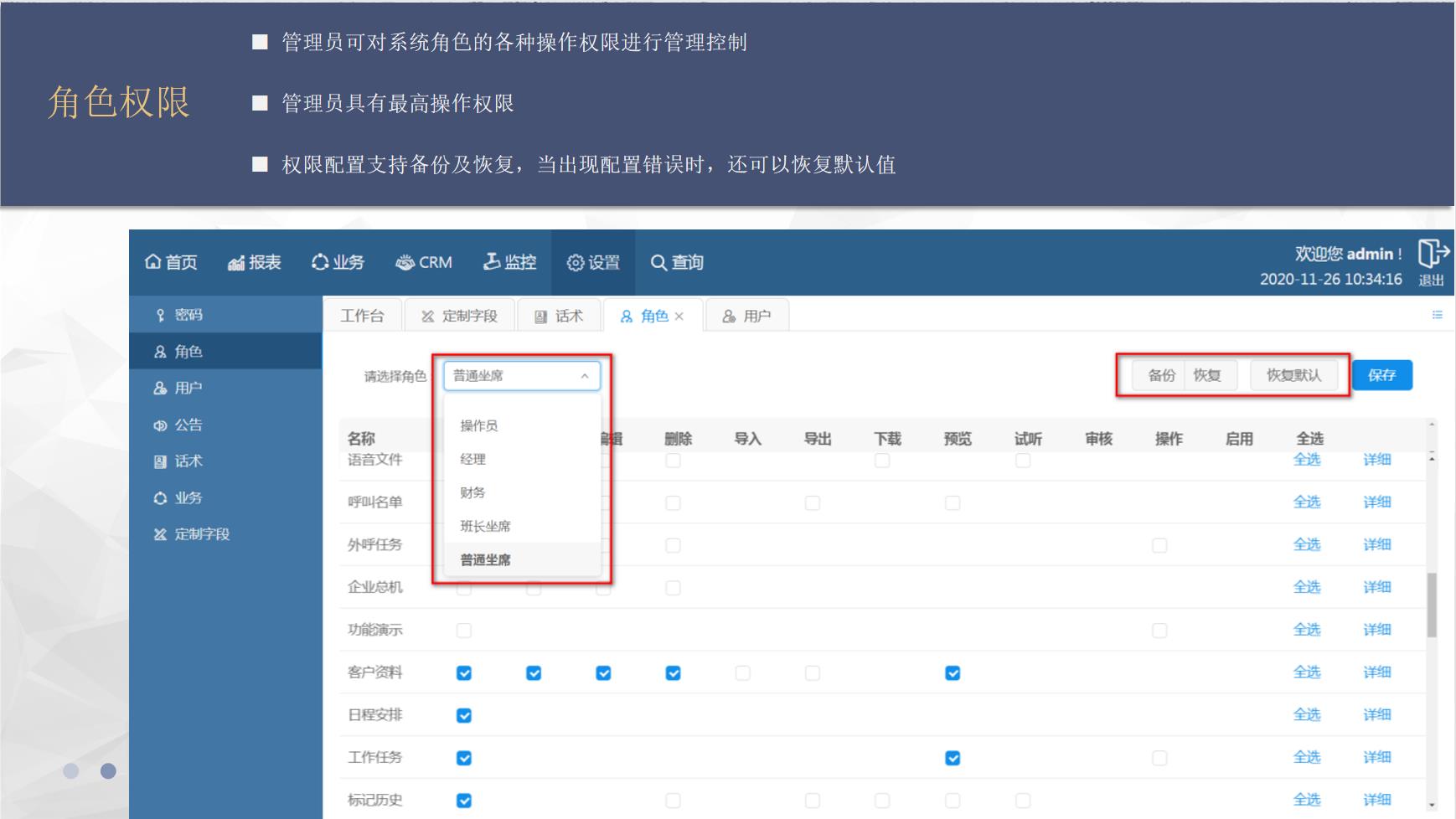
Task: Click the 退出 logout icon
Action: click(1433, 253)
